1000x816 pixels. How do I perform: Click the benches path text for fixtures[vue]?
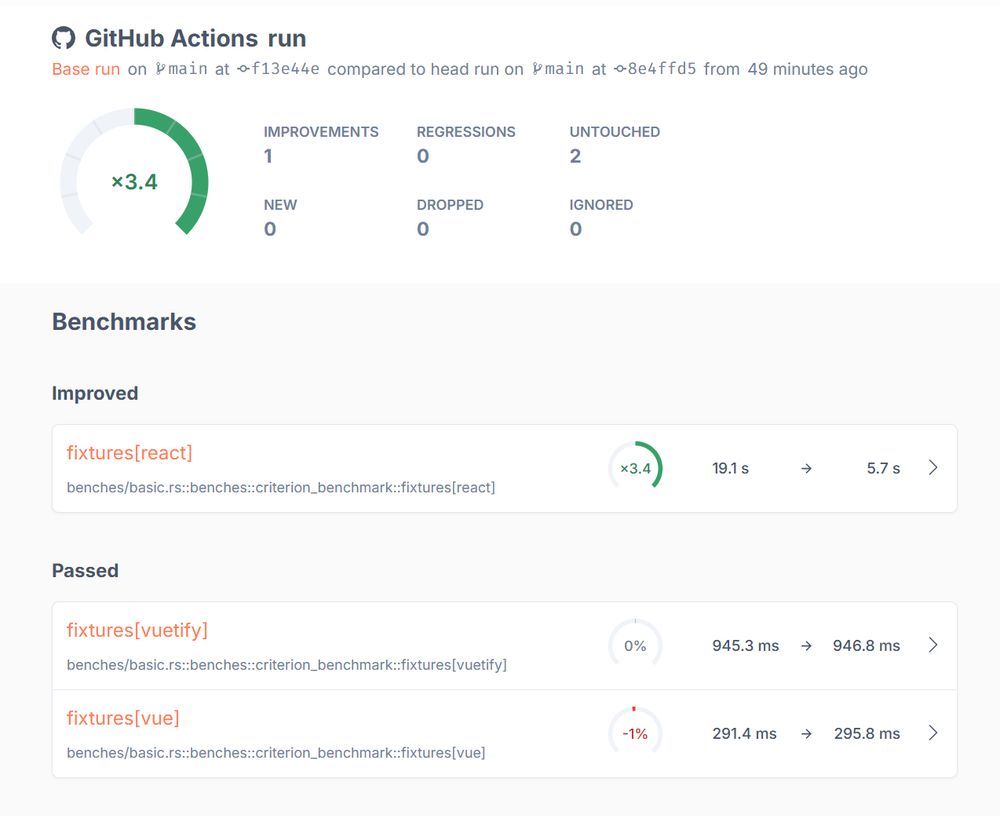(x=276, y=753)
